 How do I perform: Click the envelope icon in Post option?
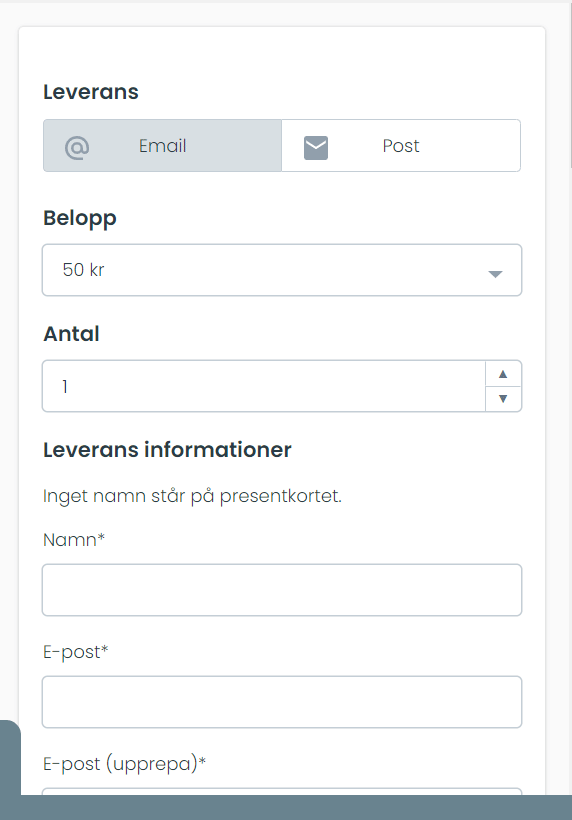pos(316,147)
